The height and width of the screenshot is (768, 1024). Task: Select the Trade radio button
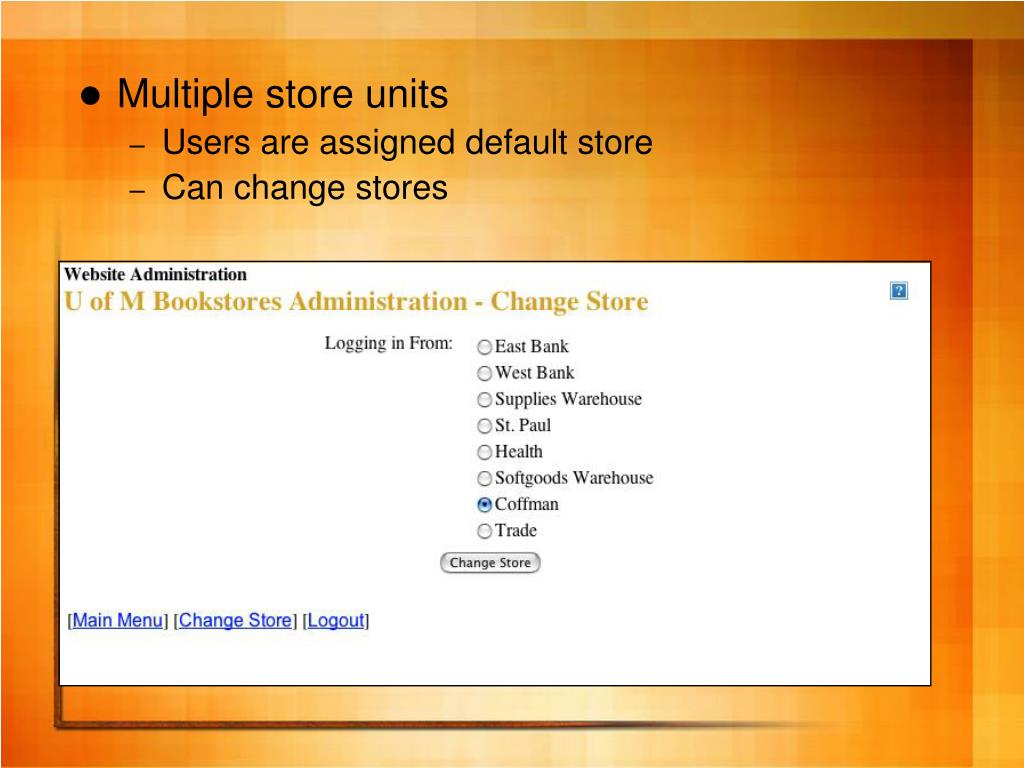[484, 531]
